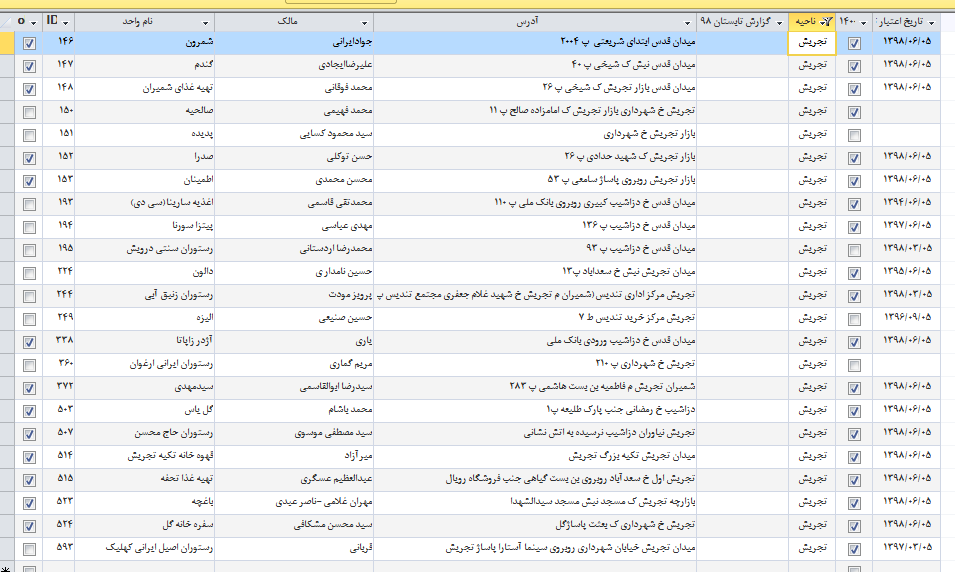Click the selected تجریش cell in row 146
Viewport: 955px width, 572px height.
(812, 43)
